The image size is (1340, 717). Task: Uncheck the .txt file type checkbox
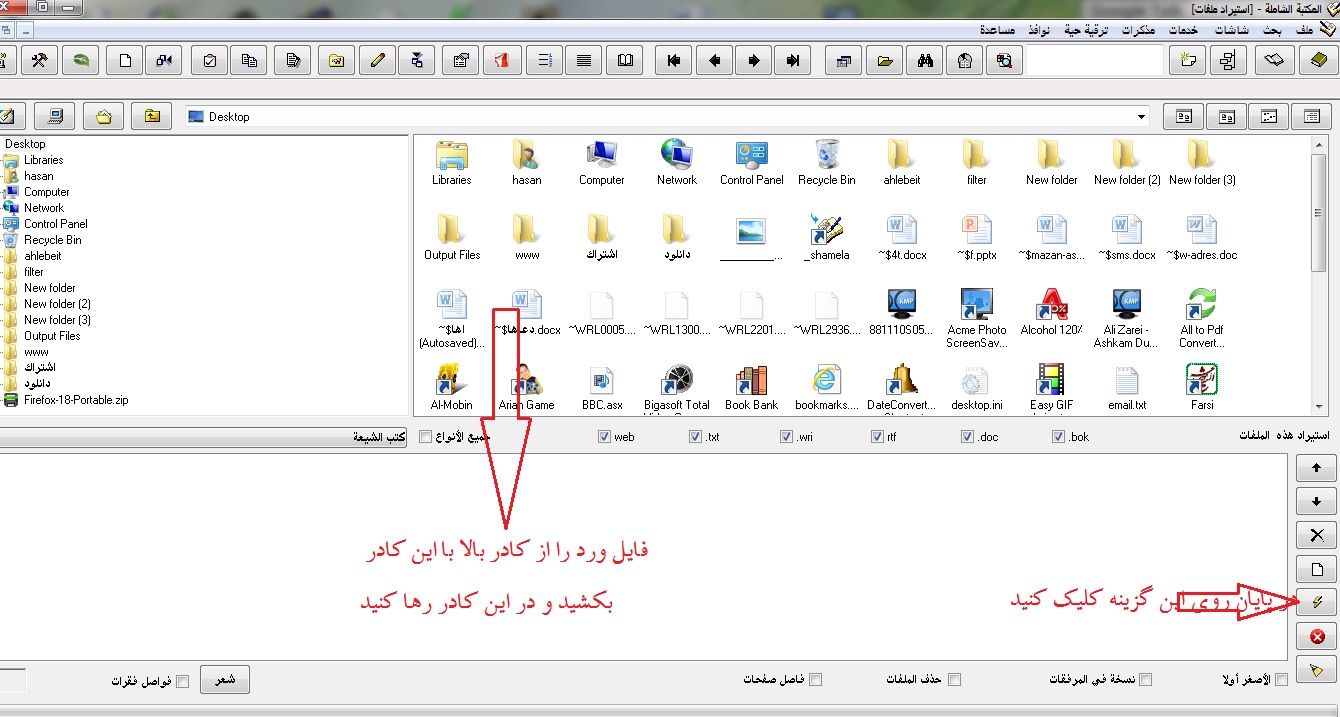(x=695, y=437)
